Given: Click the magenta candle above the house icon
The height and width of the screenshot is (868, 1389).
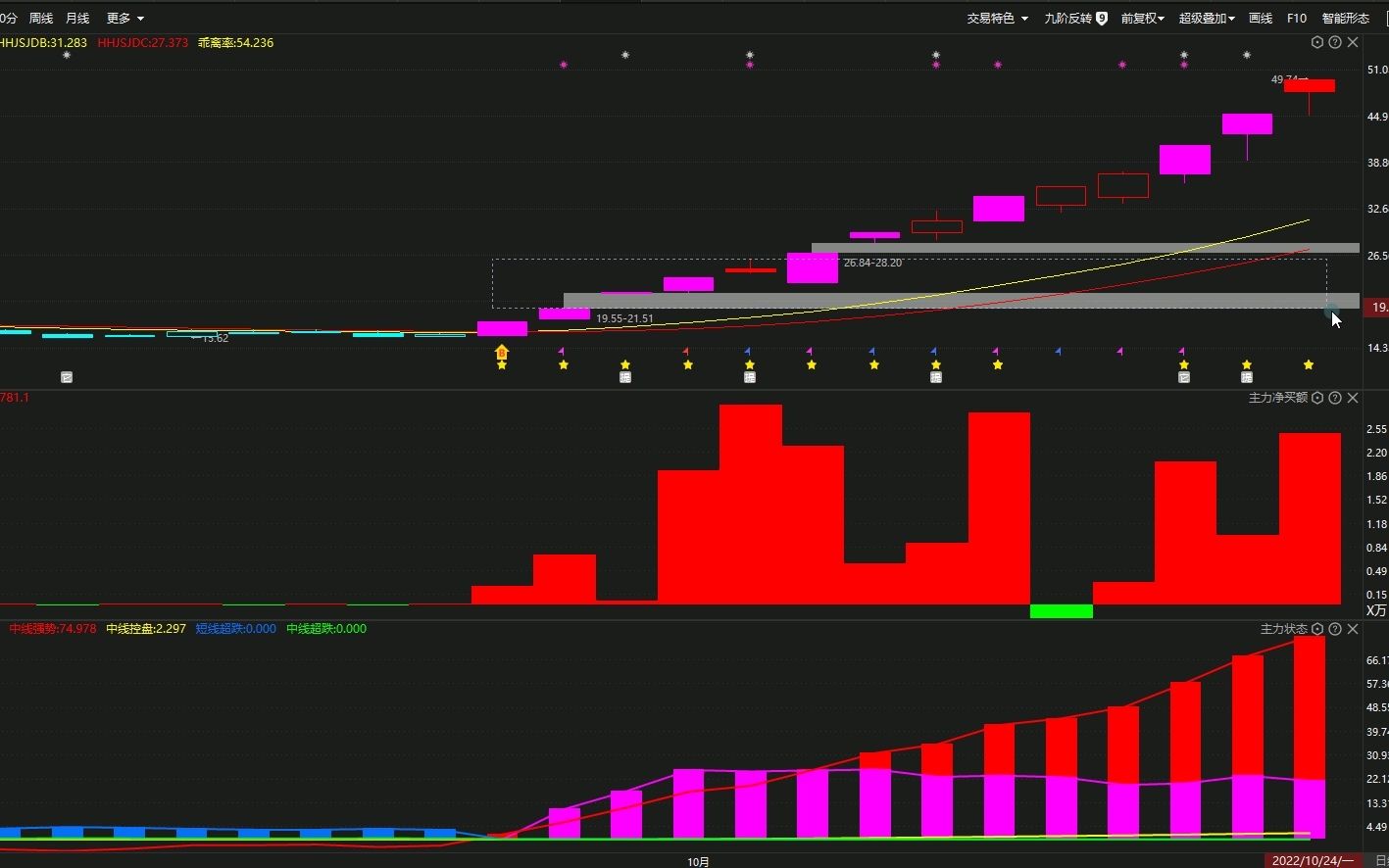Looking at the screenshot, I should (x=502, y=328).
